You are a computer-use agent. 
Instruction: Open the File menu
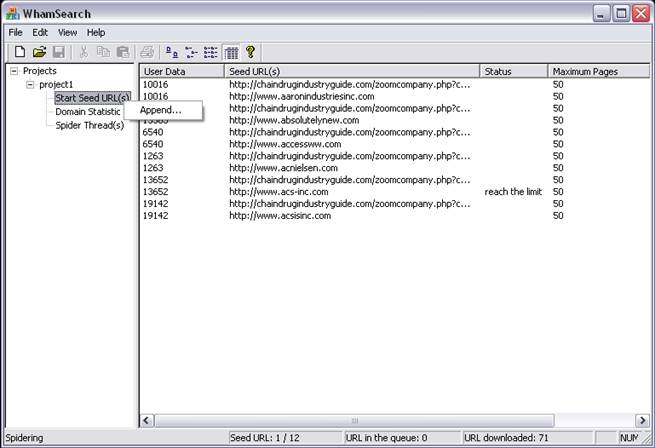click(x=16, y=32)
